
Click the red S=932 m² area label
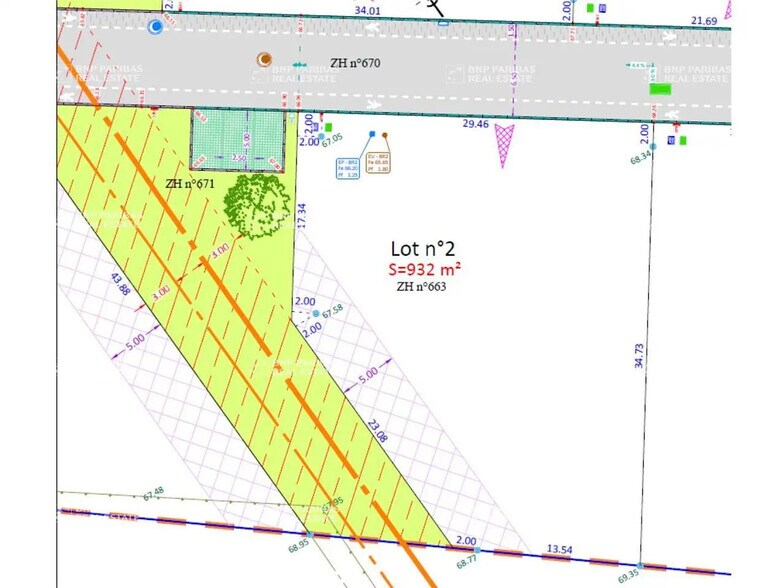coord(425,269)
